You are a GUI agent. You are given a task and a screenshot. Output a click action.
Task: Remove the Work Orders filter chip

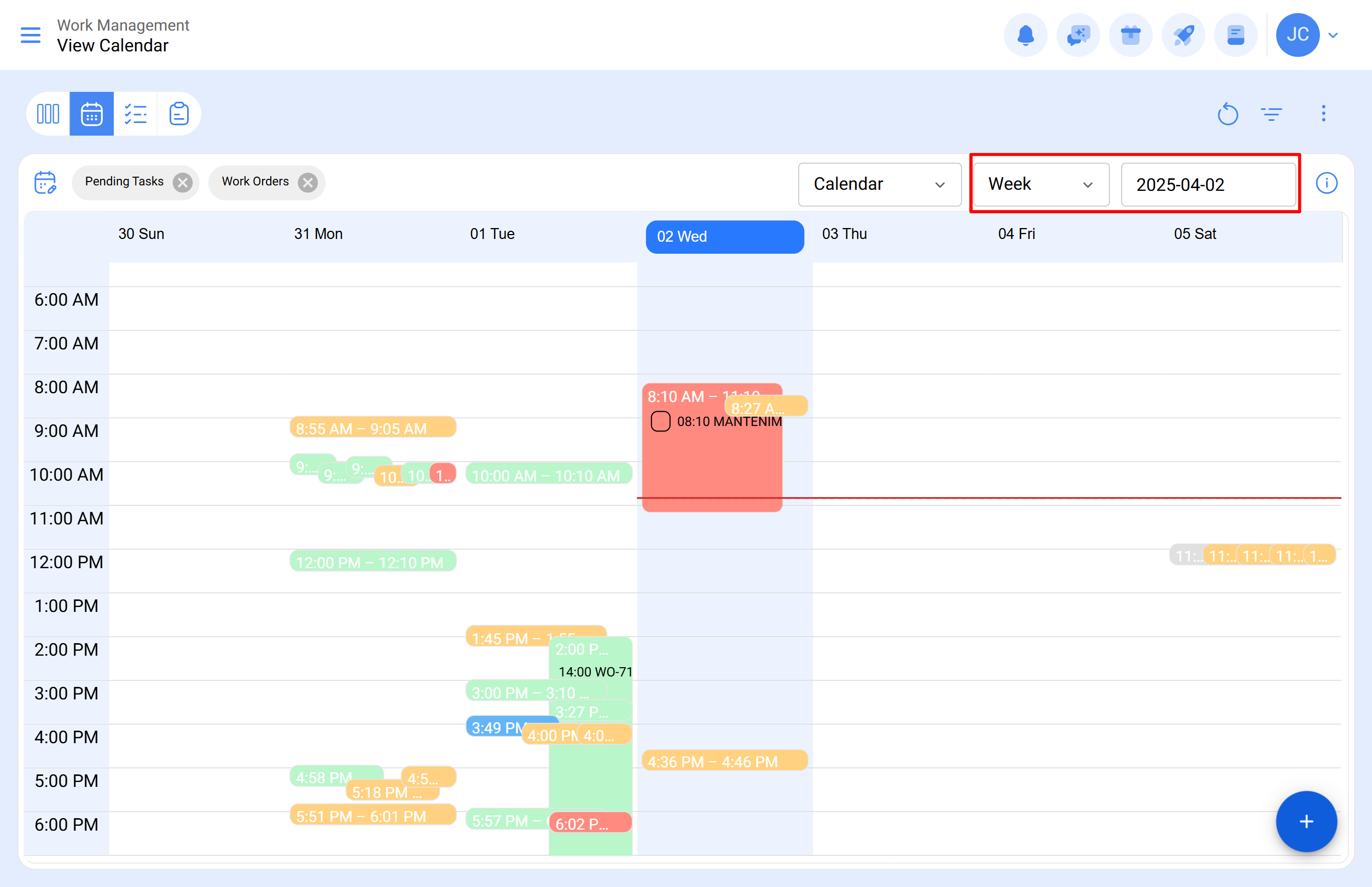(x=307, y=183)
